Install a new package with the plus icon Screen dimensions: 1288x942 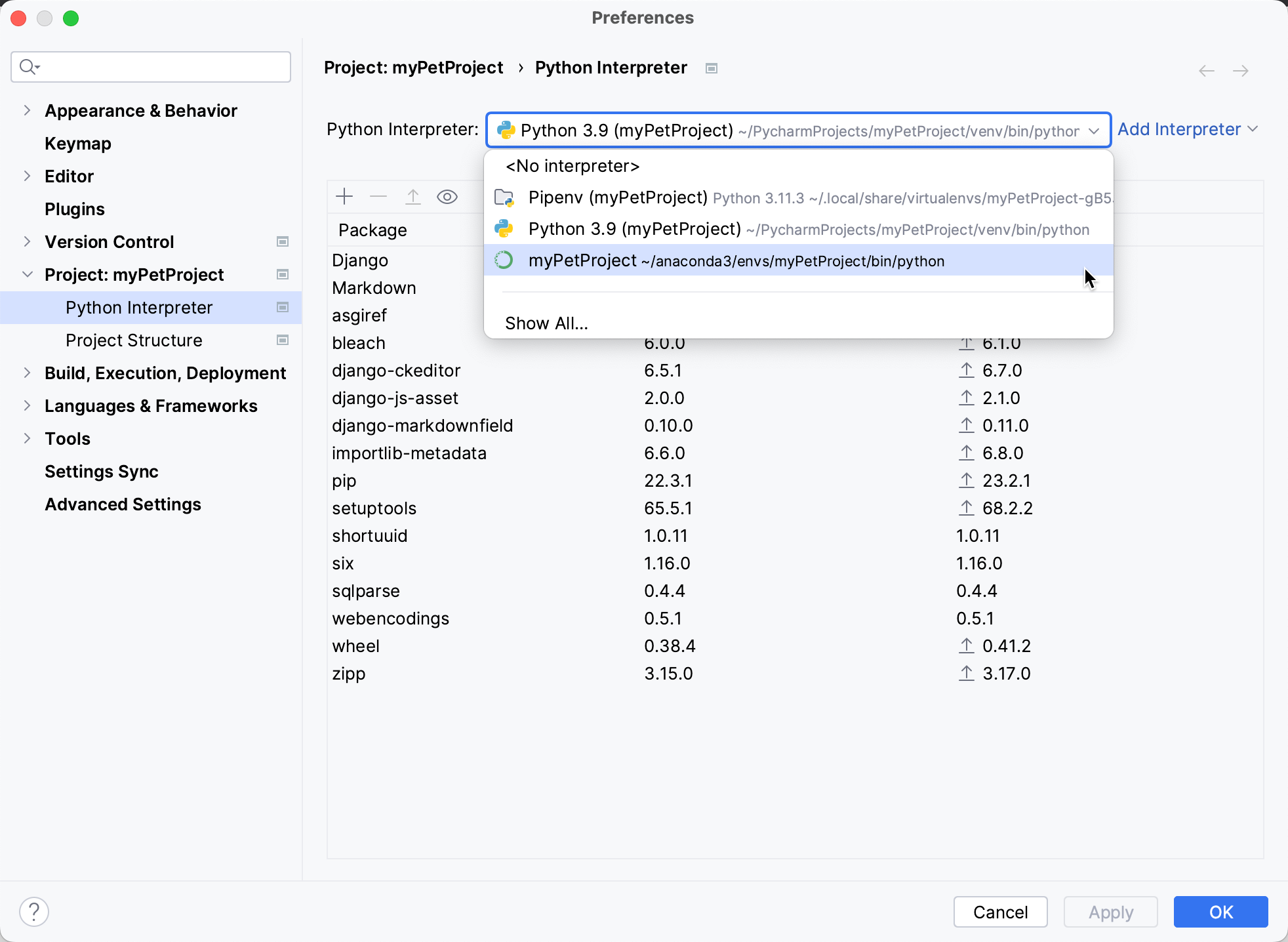tap(344, 196)
